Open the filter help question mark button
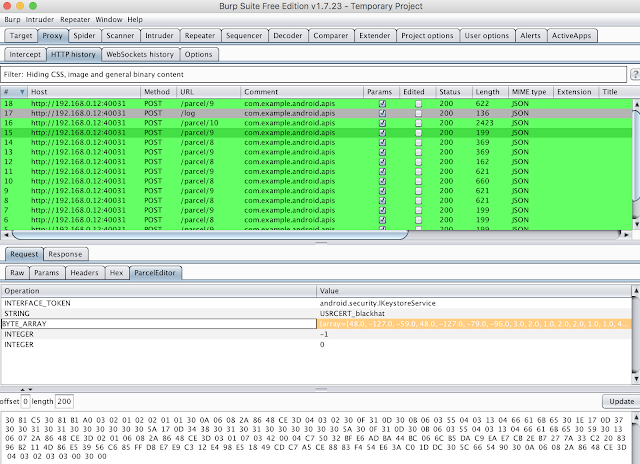 [635, 74]
